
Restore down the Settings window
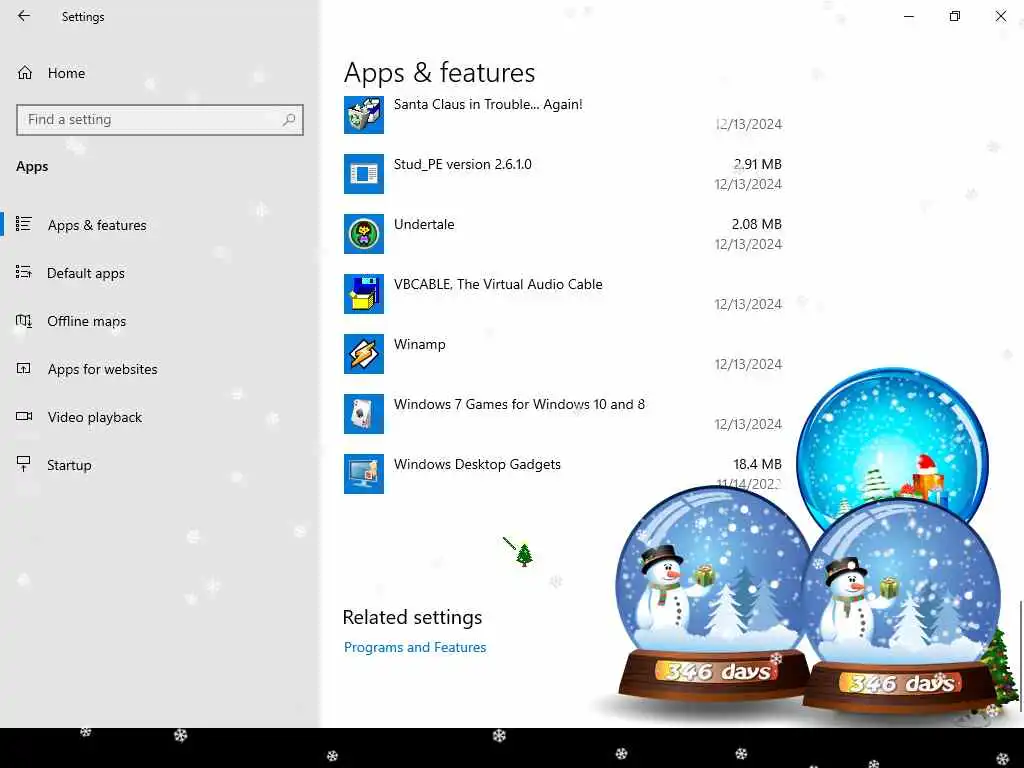955,16
